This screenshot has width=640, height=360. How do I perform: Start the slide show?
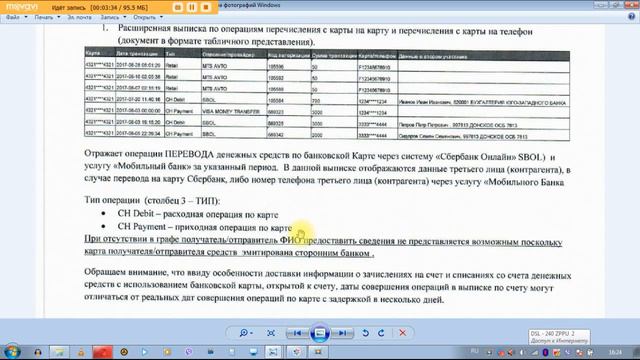click(x=320, y=333)
